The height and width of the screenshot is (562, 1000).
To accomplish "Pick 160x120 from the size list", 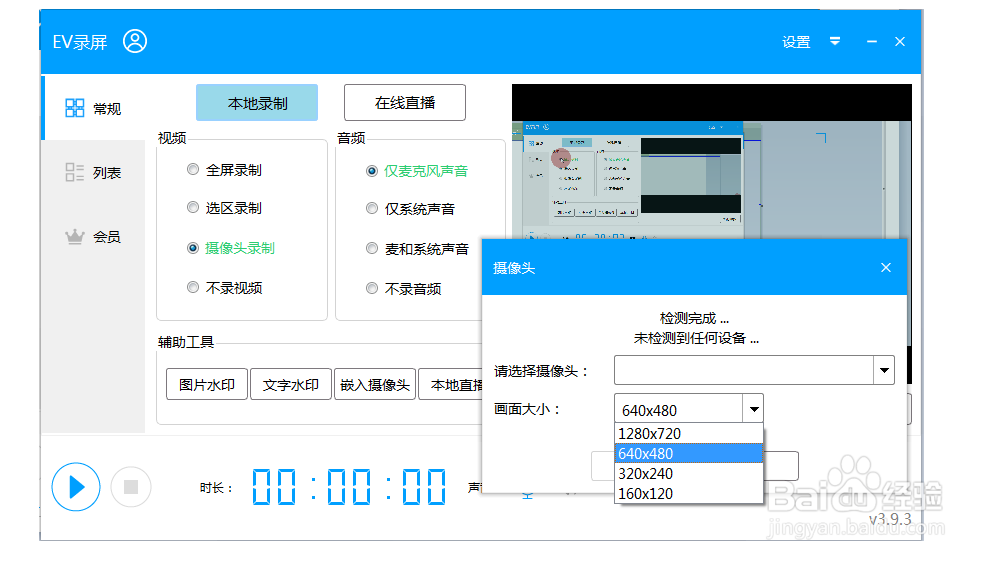I will 689,493.
